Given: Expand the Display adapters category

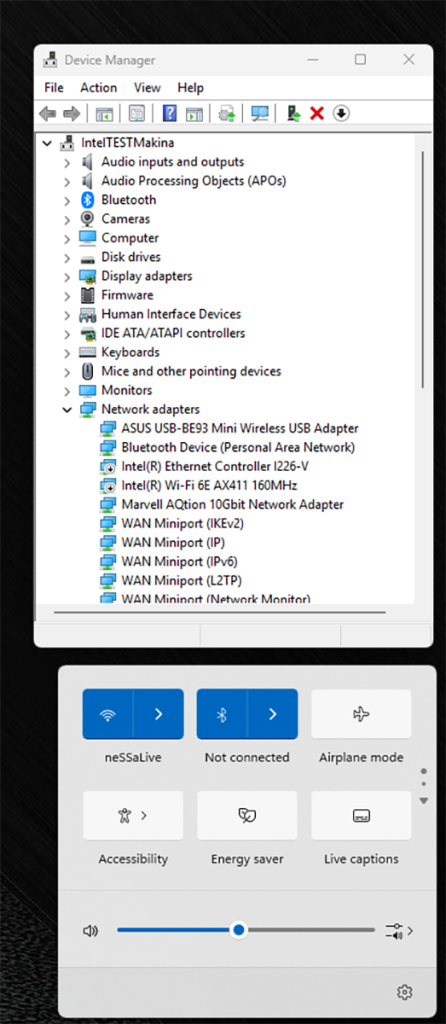Looking at the screenshot, I should click(67, 276).
